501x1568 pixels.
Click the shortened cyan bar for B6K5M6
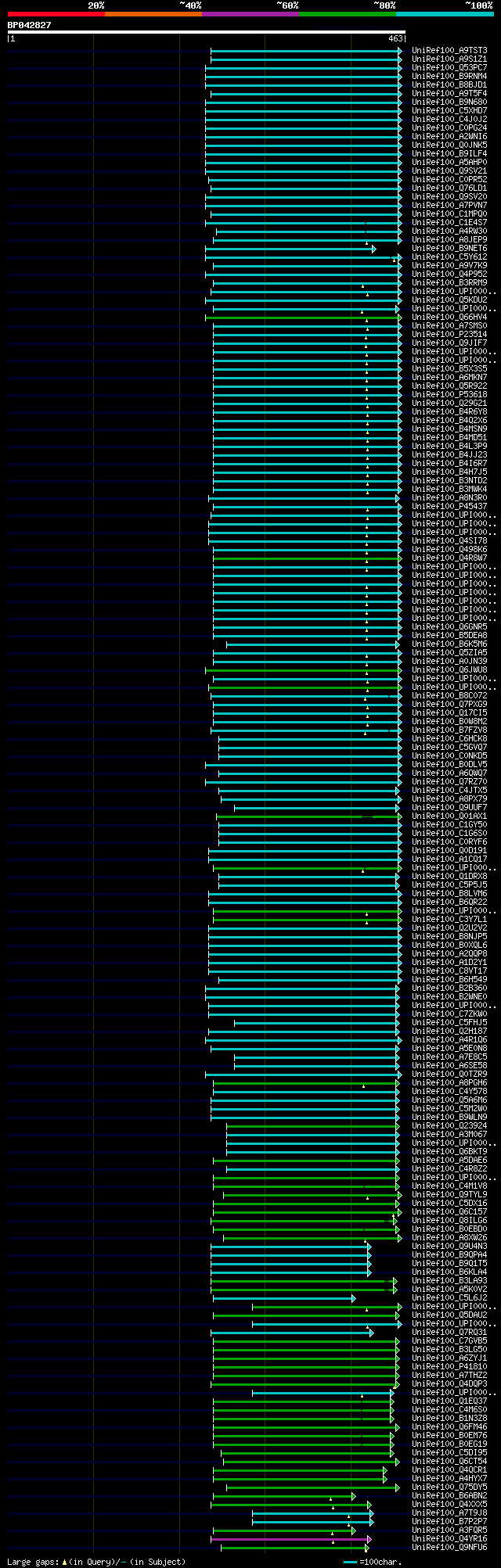(312, 644)
